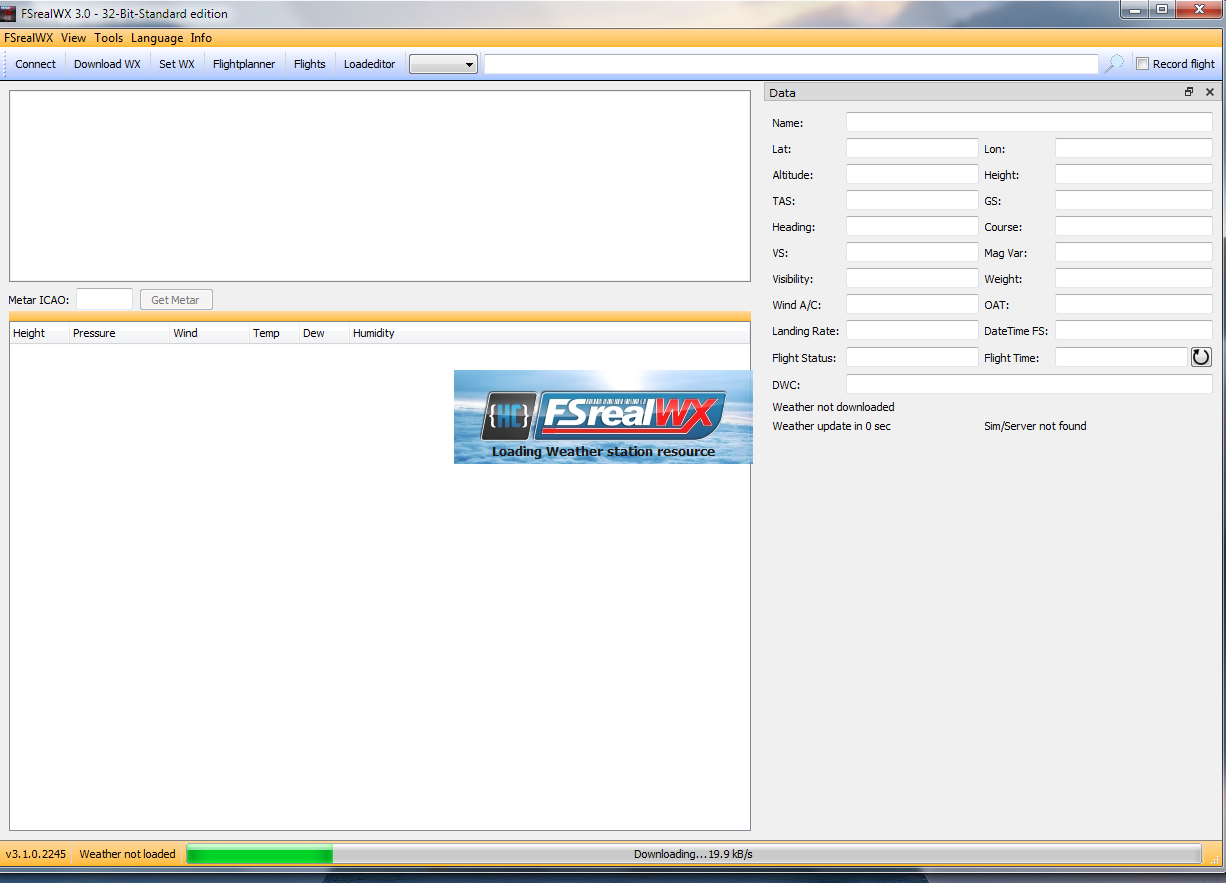Viewport: 1226px width, 883px height.
Task: Click the 'Weather not loaded' status text
Action: tap(128, 854)
